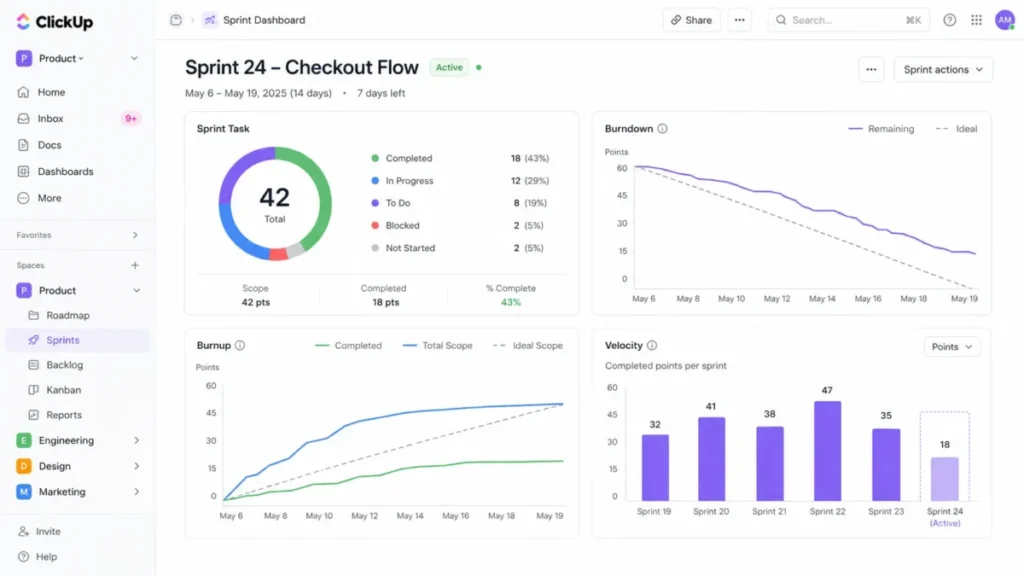1024x576 pixels.
Task: Toggle Total Scope series in Burnup legend
Action: pyautogui.click(x=438, y=345)
